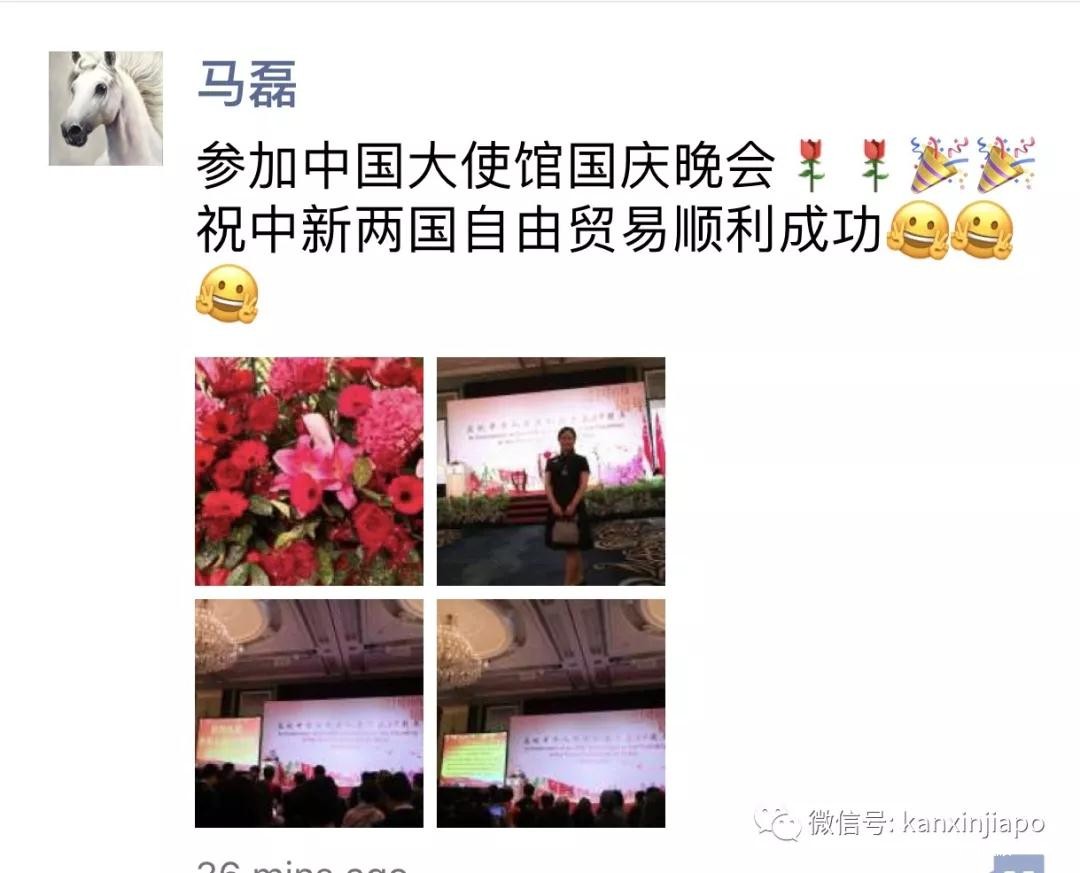Click the first party popper emoji
The image size is (1080, 873).
[939, 165]
